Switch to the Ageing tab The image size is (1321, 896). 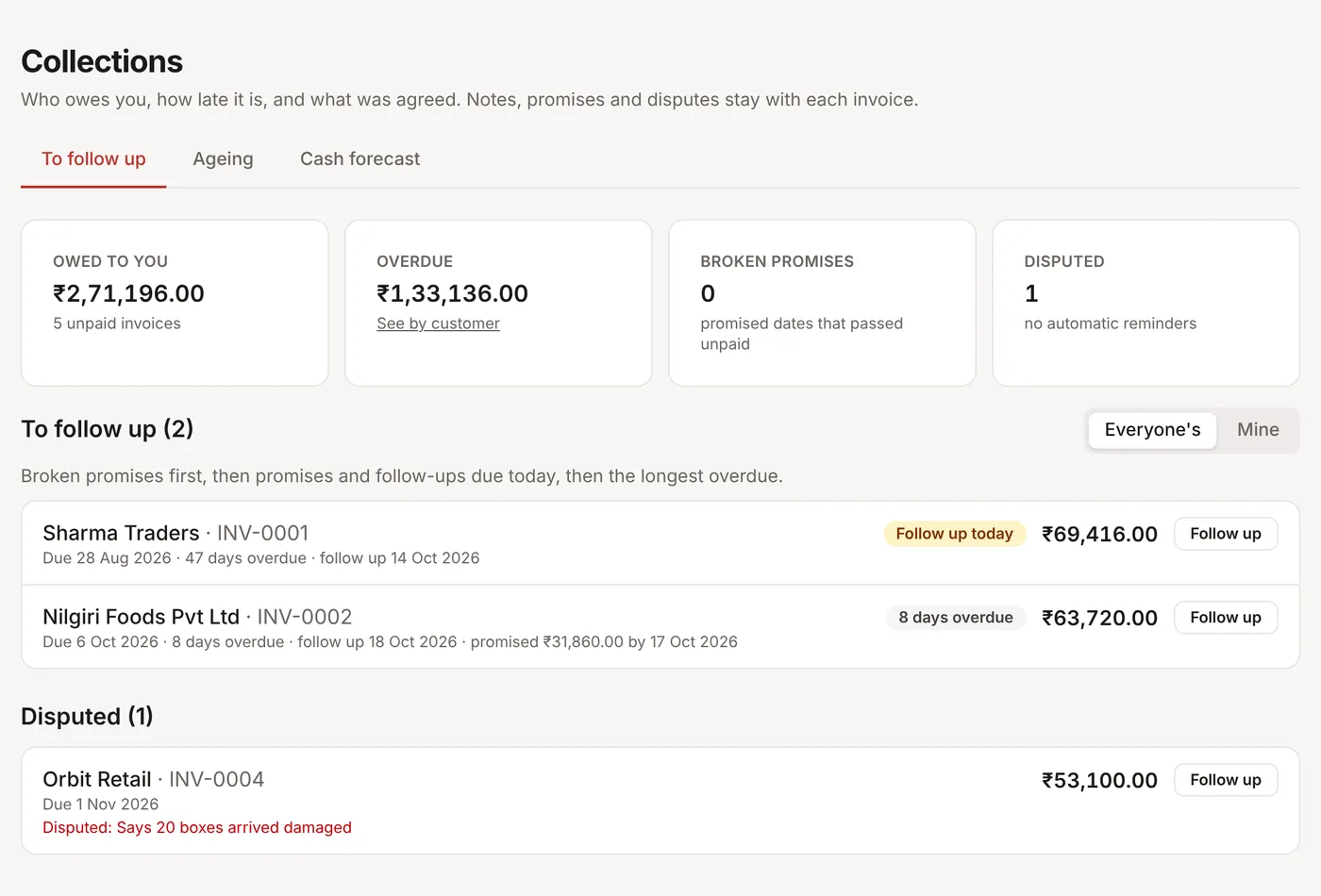click(223, 158)
